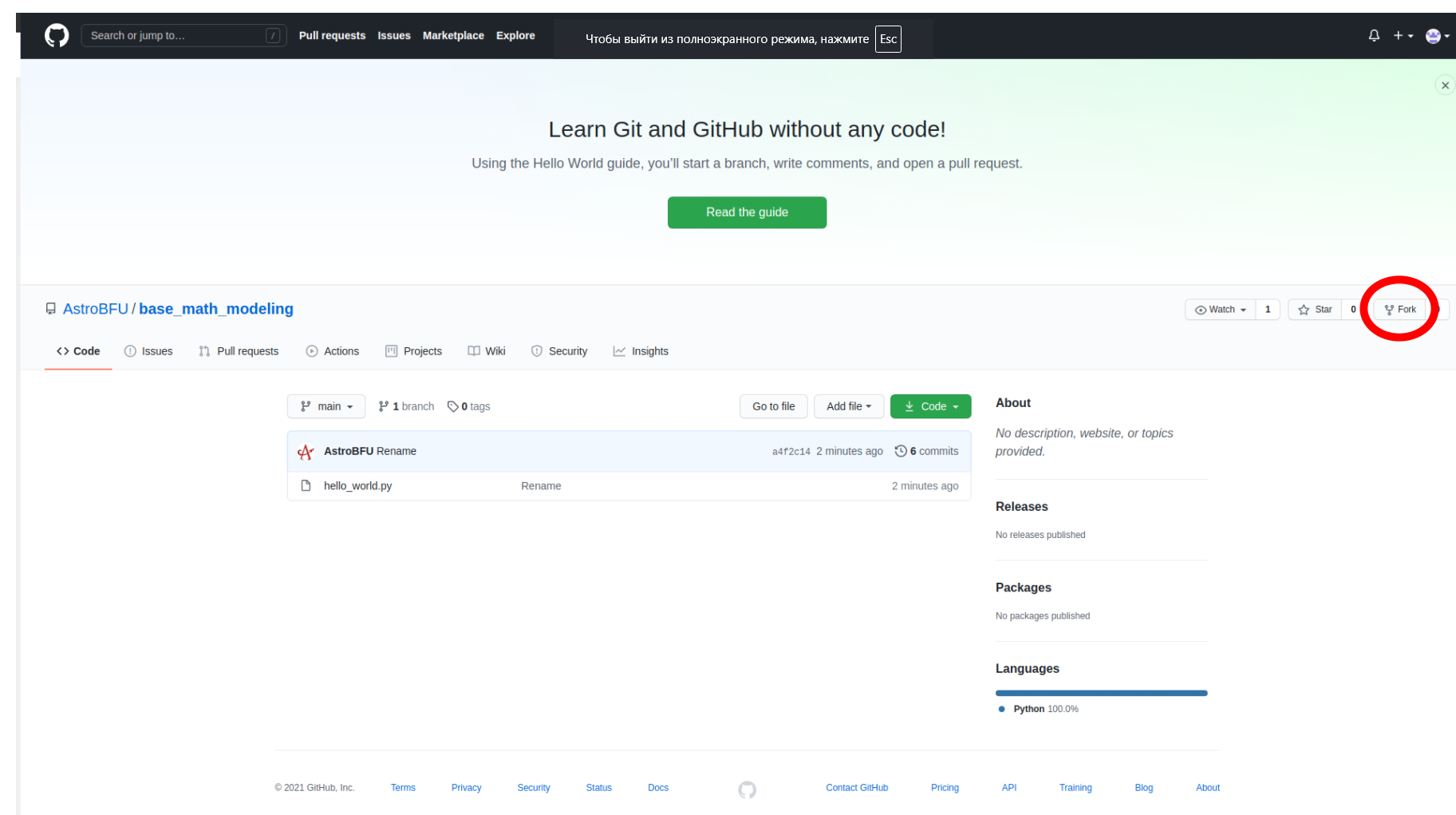Select the Code tab
1456x815 pixels.
tap(78, 351)
